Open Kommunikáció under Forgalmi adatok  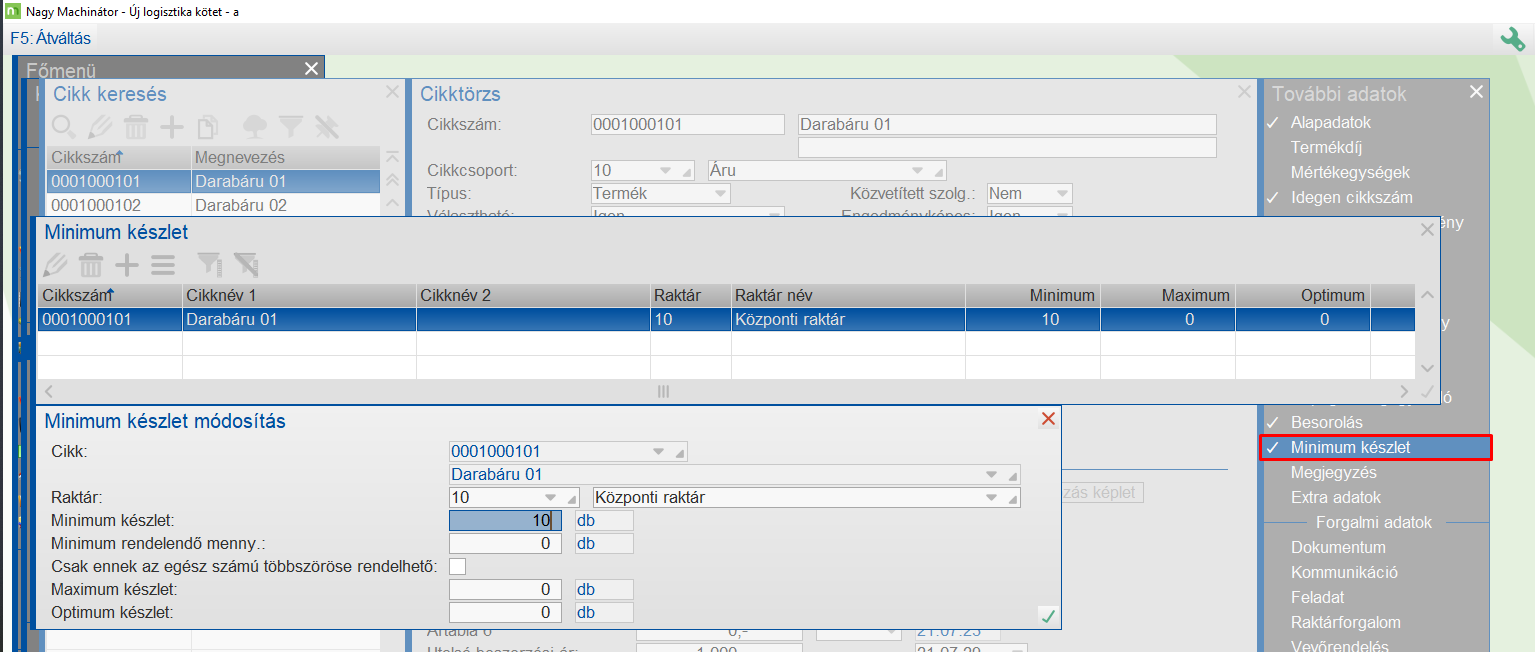click(1344, 573)
